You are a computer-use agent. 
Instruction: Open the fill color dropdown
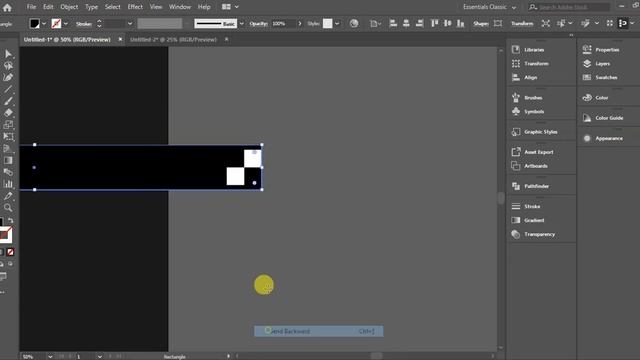[x=44, y=24]
